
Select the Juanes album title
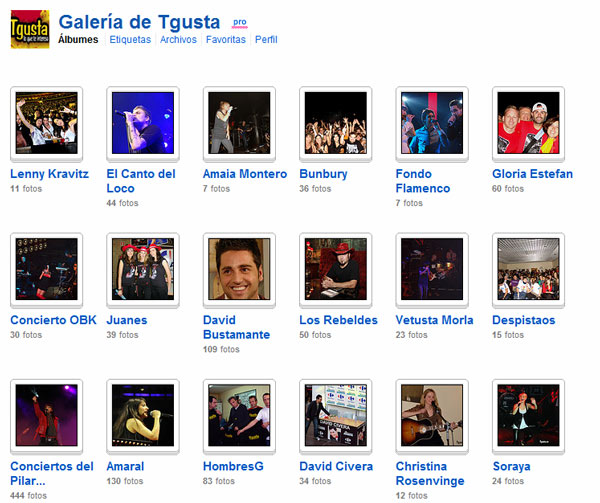127,320
